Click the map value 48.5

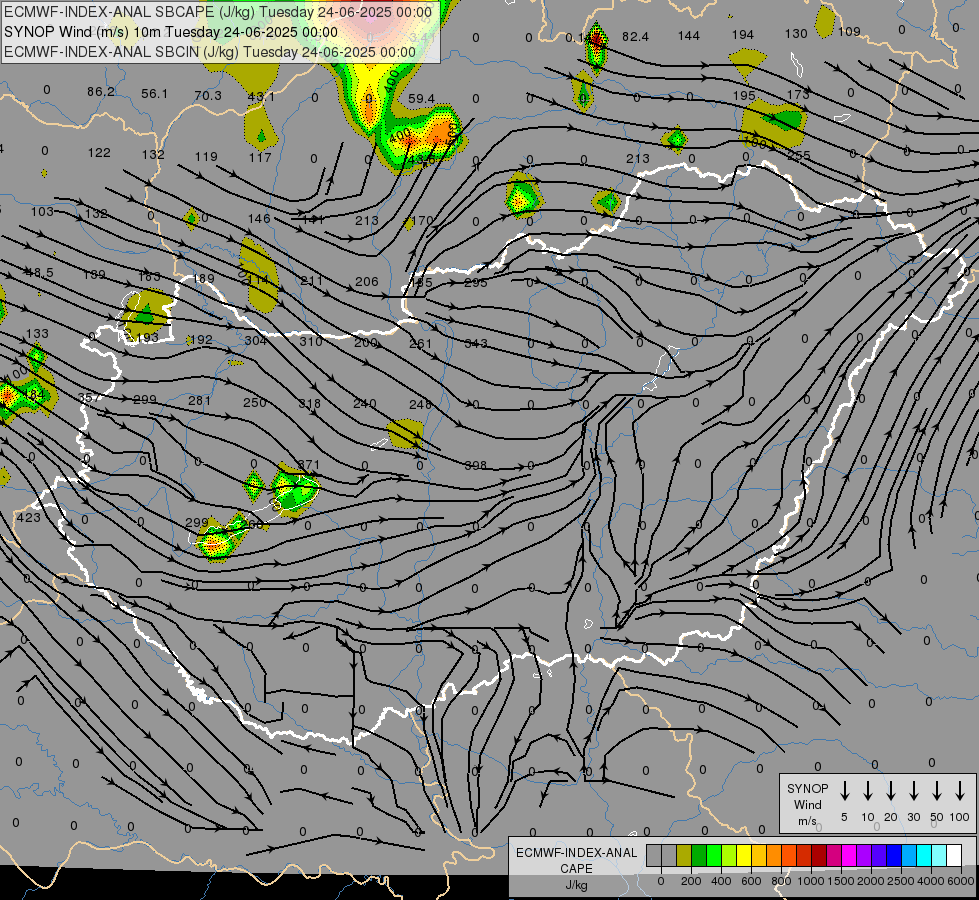coord(39,272)
